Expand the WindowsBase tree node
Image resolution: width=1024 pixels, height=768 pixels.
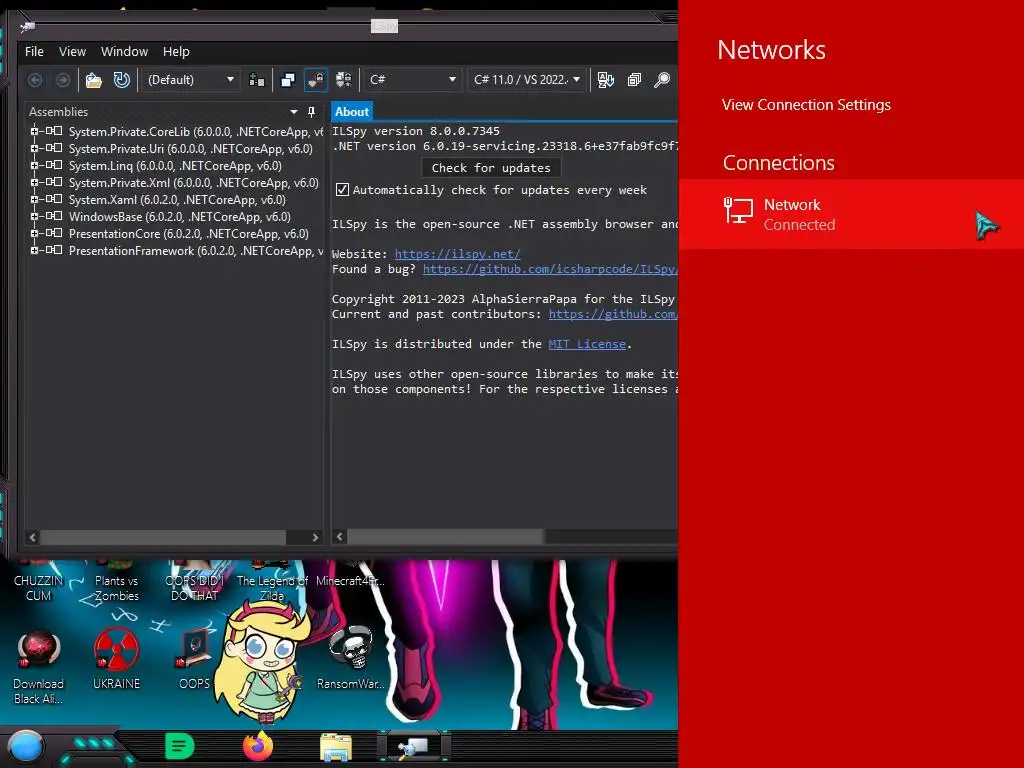(34, 216)
